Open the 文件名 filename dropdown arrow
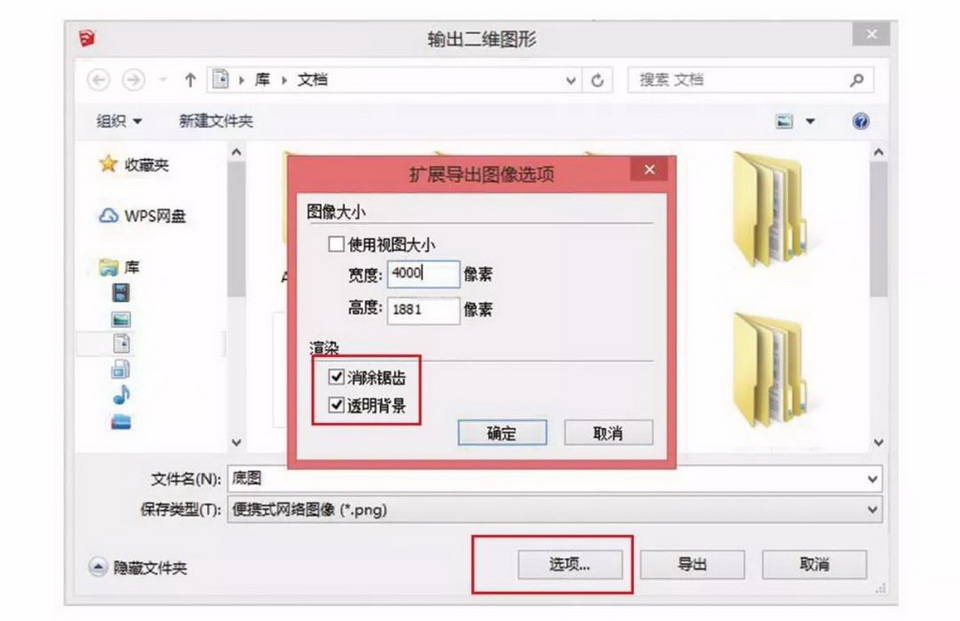Image resolution: width=960 pixels, height=621 pixels. pyautogui.click(x=872, y=479)
